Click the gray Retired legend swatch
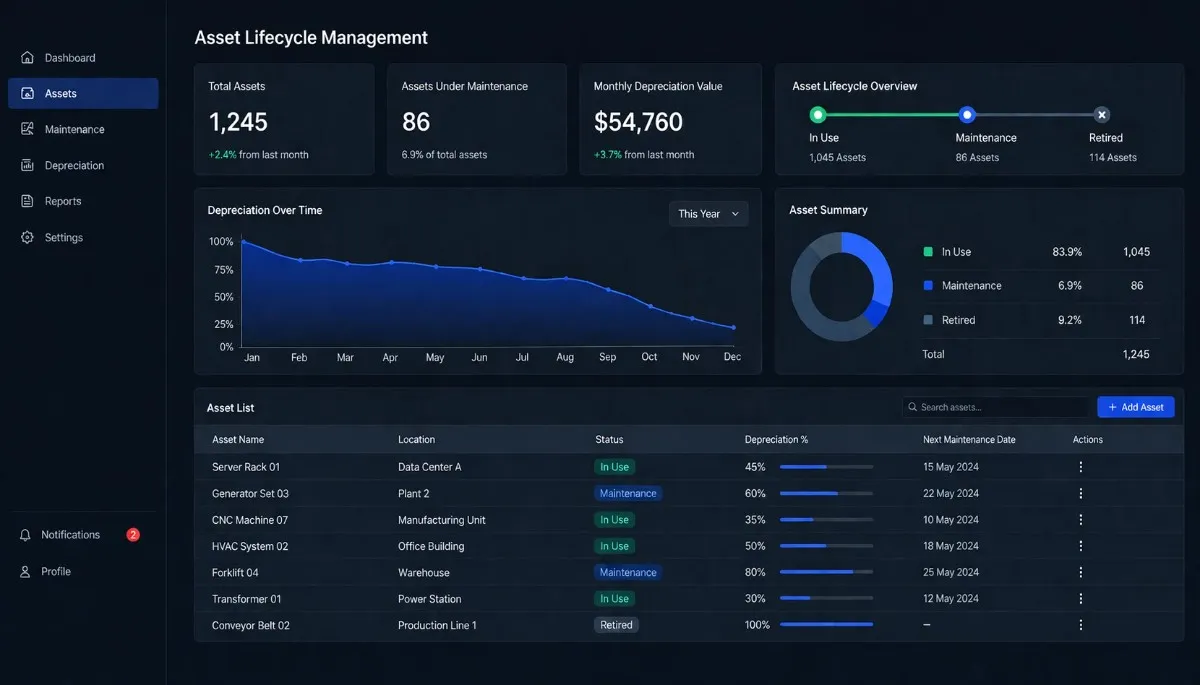The height and width of the screenshot is (685, 1200). (928, 320)
